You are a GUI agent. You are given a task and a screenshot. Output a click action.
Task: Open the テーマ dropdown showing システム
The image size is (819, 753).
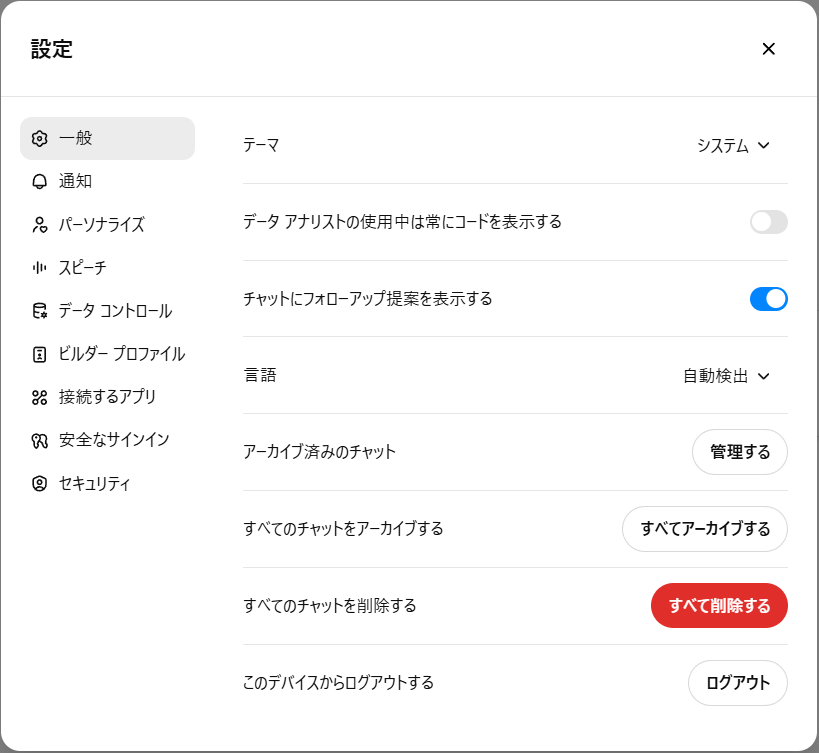coord(732,145)
